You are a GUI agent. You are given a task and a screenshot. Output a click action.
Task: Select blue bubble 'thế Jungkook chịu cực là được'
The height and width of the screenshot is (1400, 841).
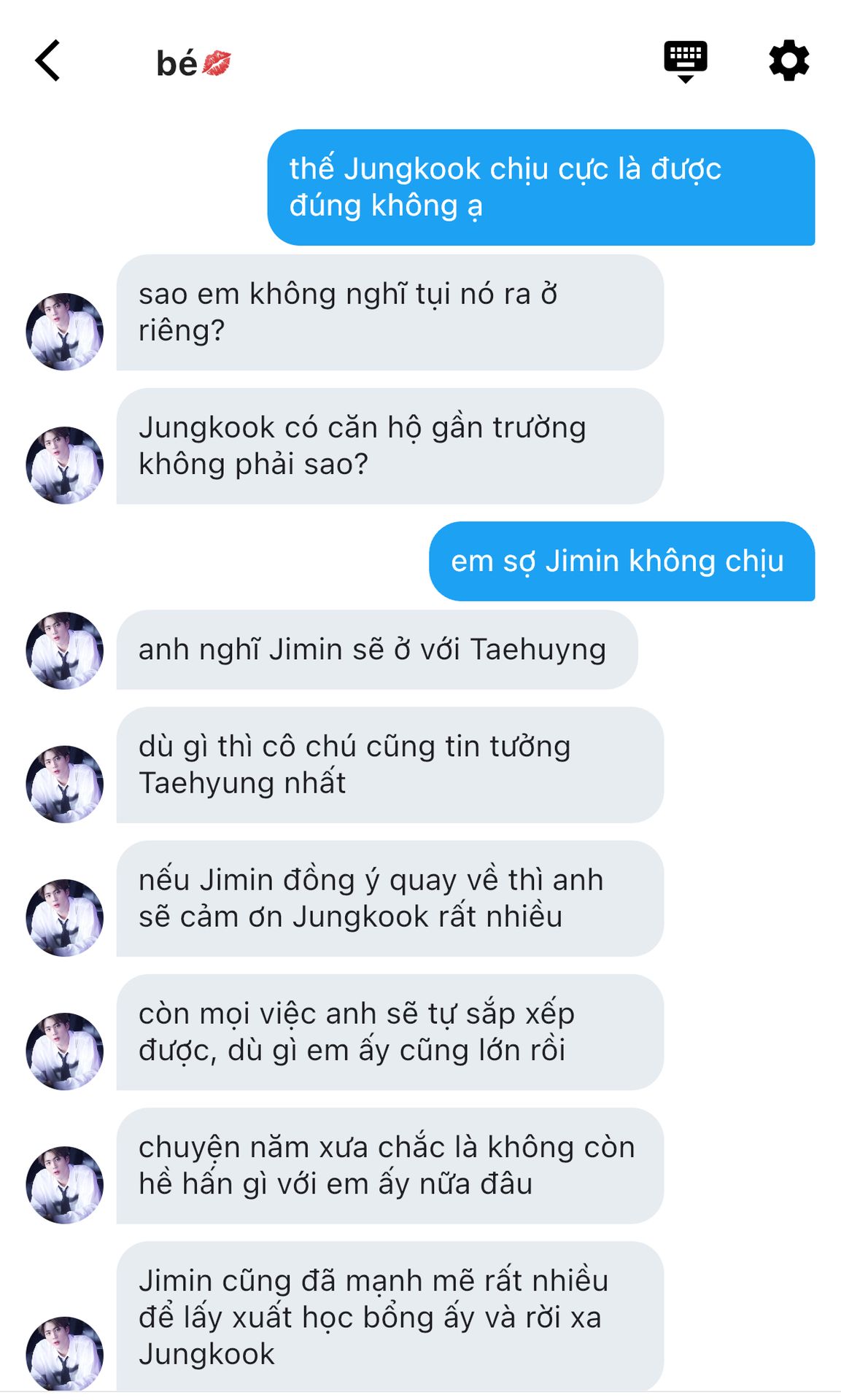tap(540, 187)
